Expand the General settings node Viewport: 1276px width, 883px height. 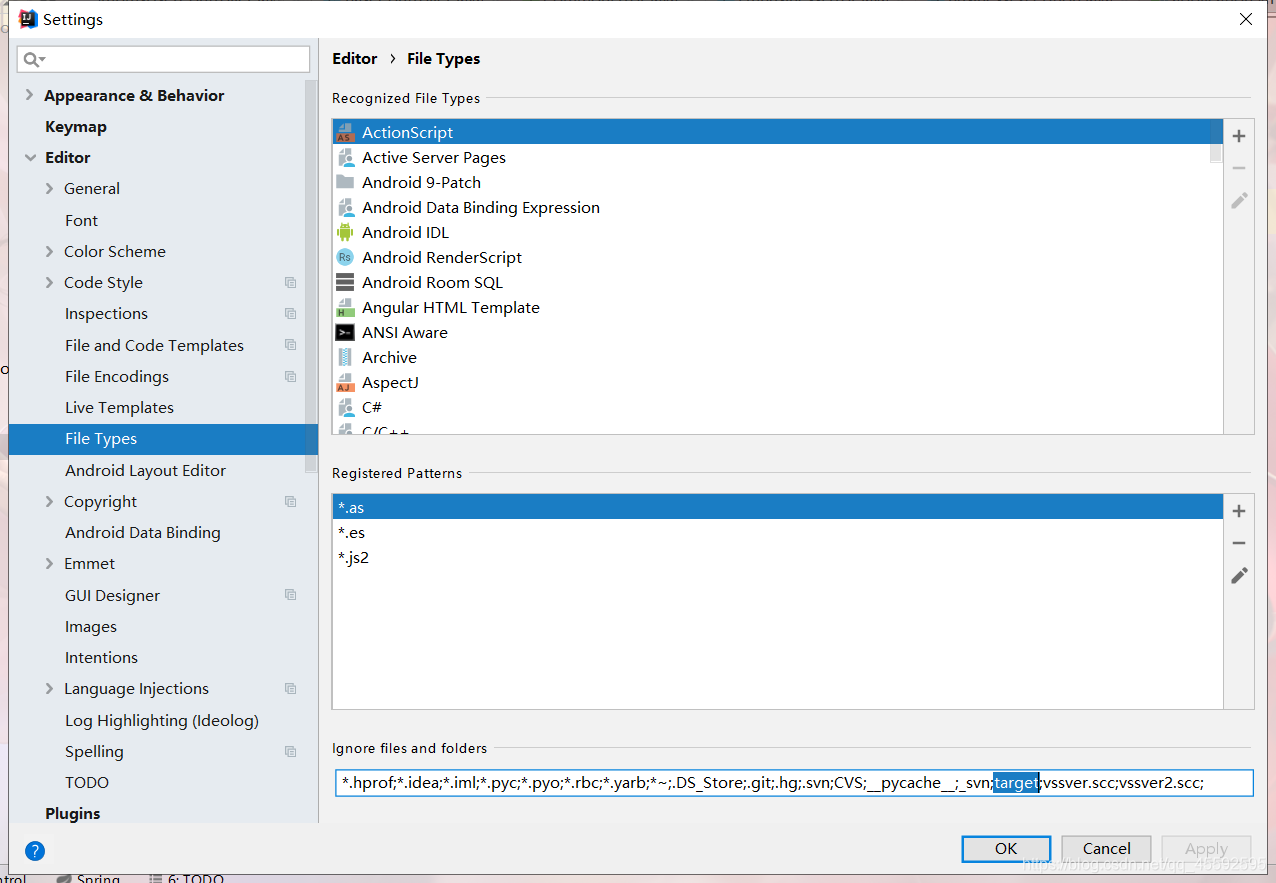click(x=49, y=189)
